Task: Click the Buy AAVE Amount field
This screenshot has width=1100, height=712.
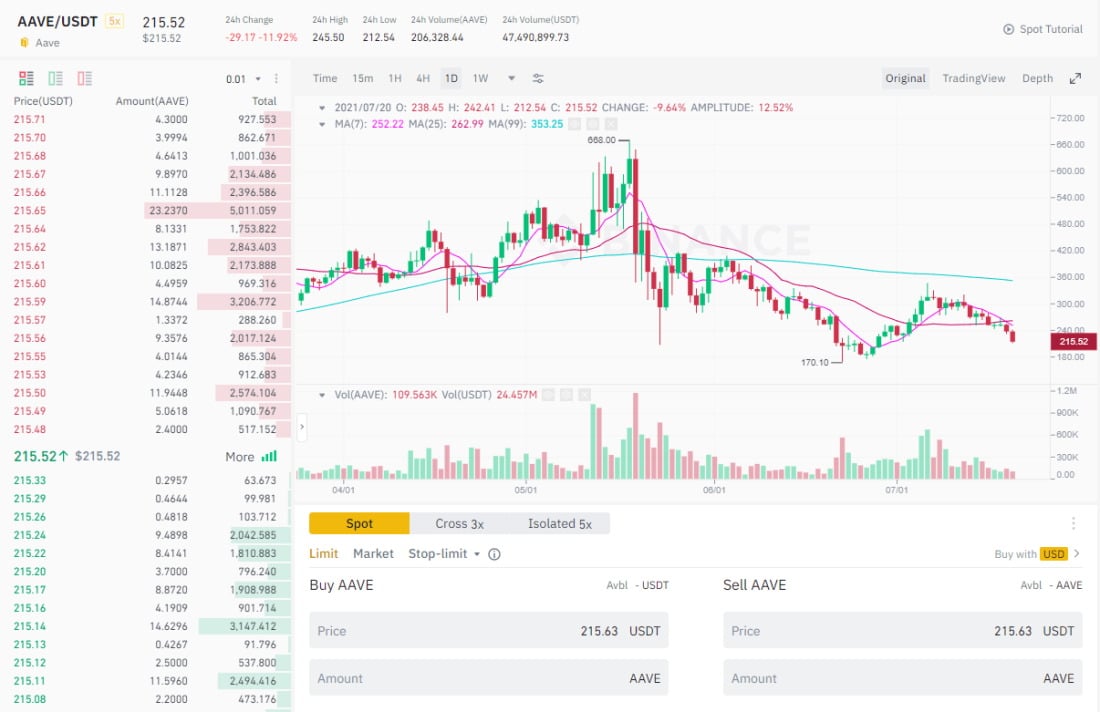Action: click(x=489, y=678)
